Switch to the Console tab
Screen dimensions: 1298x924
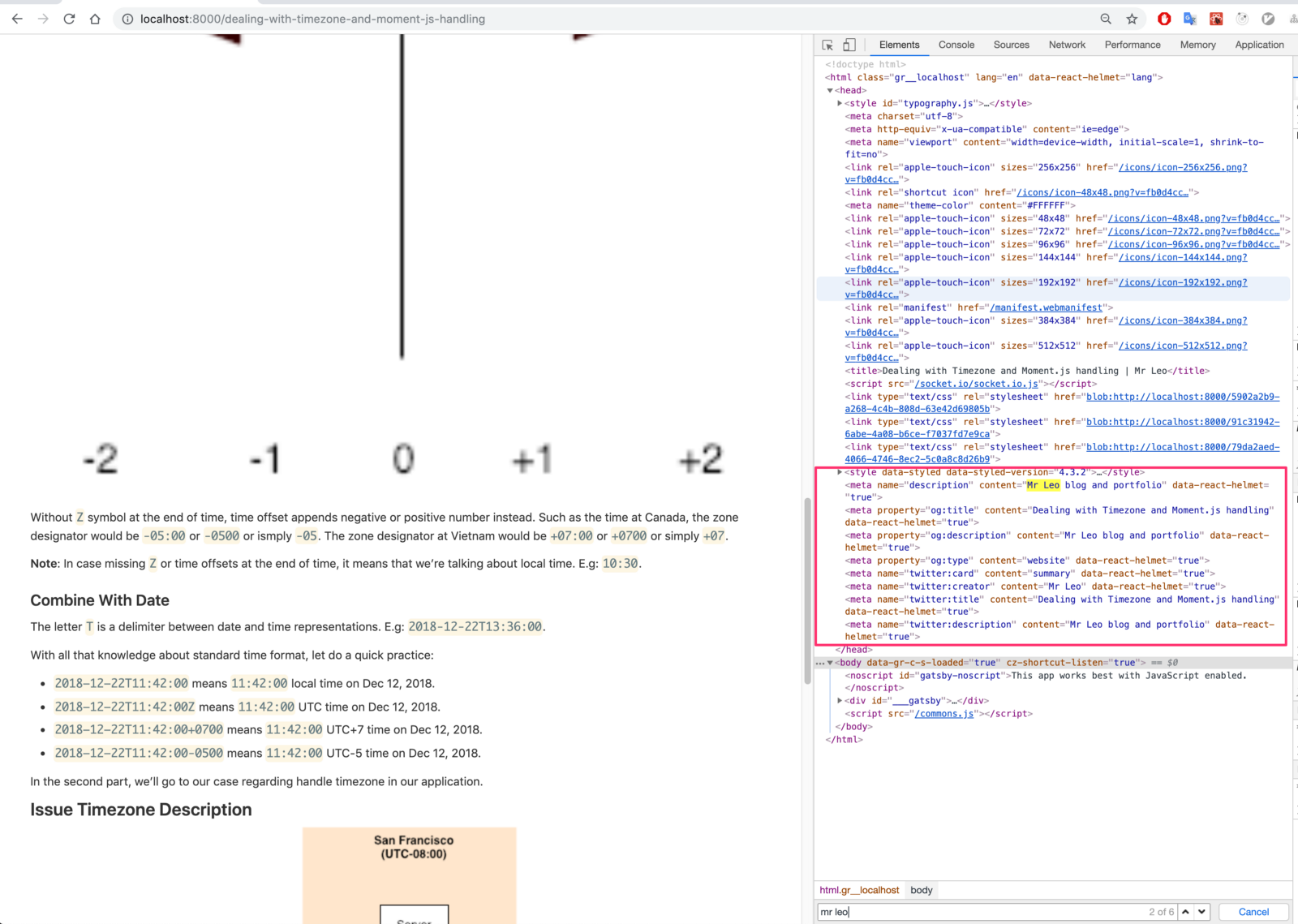click(956, 45)
